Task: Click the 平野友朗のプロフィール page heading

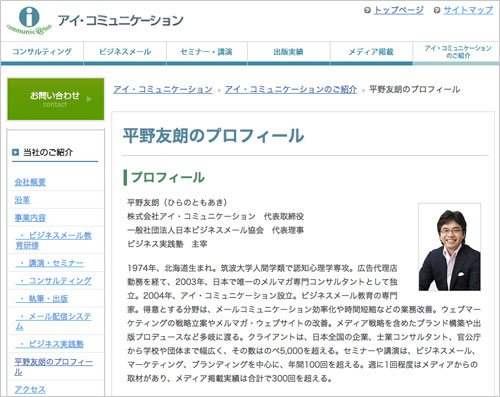Action: pos(213,136)
